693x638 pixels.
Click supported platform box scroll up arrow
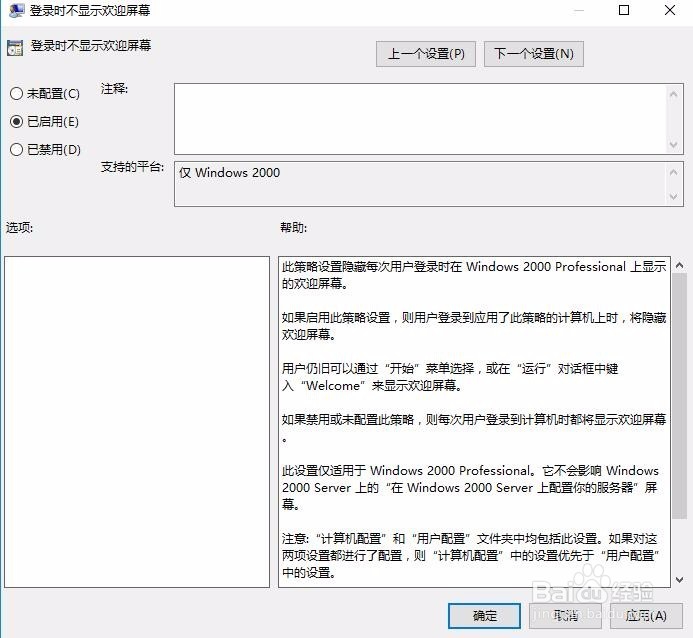(674, 172)
